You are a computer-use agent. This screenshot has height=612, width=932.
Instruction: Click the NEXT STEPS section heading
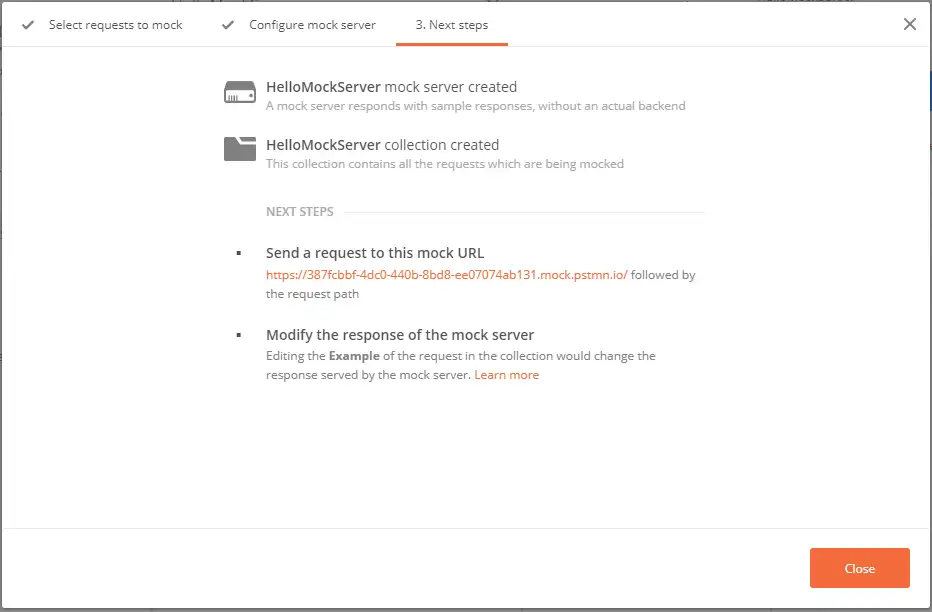300,212
